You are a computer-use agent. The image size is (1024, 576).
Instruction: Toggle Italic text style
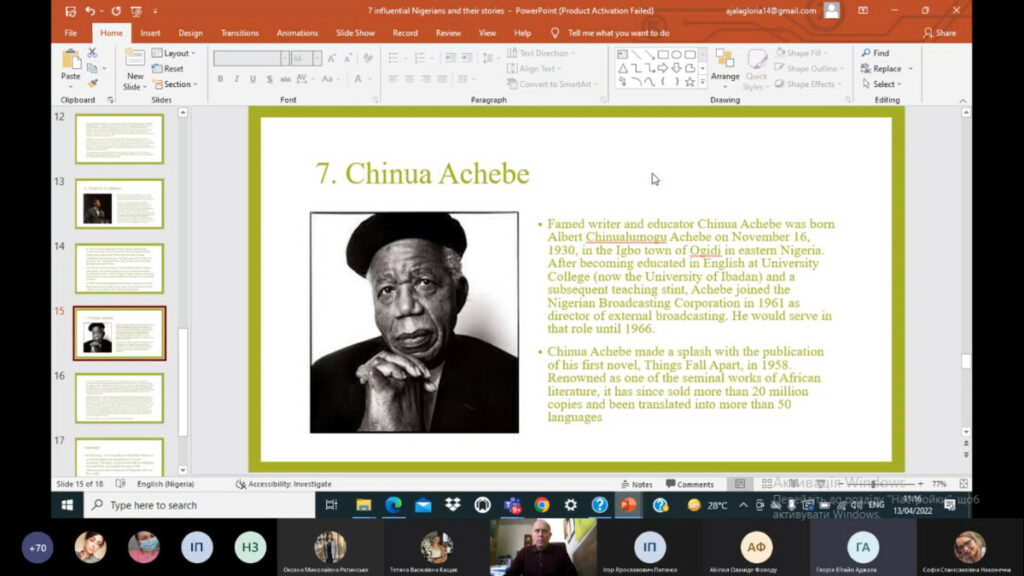pos(236,79)
